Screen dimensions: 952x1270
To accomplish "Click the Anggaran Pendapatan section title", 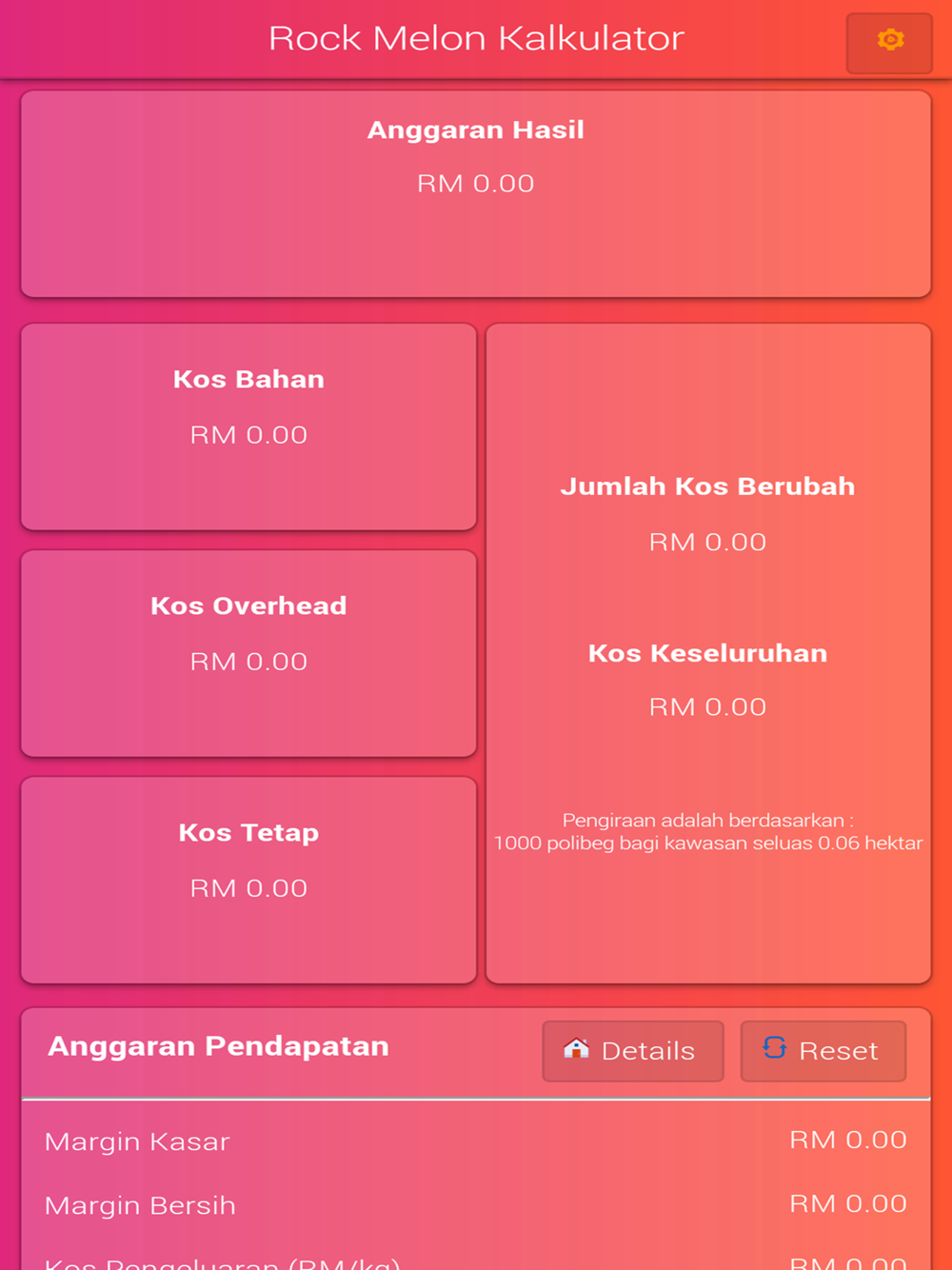I will pos(219,1046).
